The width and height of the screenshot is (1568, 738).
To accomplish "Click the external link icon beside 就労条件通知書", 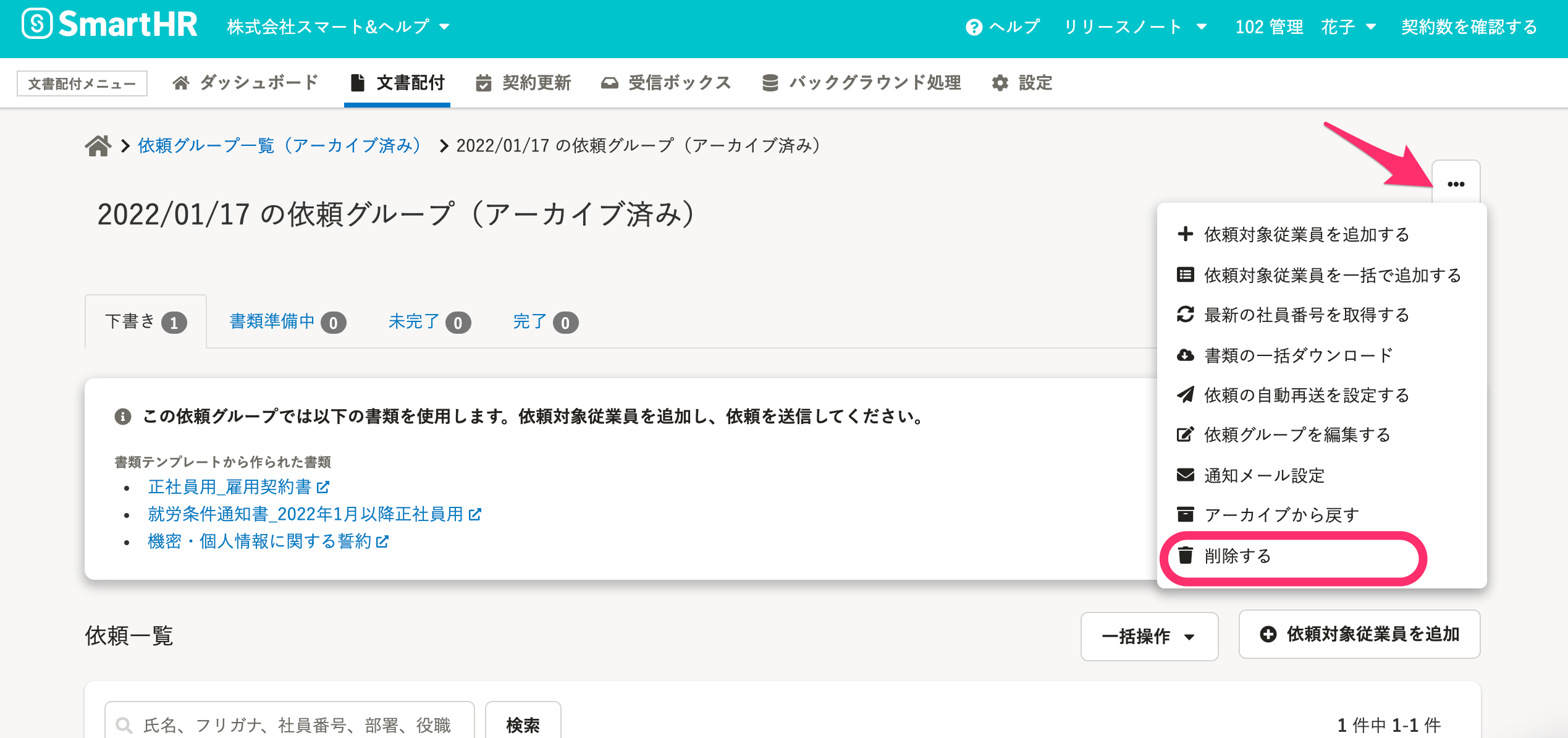I will (x=474, y=515).
